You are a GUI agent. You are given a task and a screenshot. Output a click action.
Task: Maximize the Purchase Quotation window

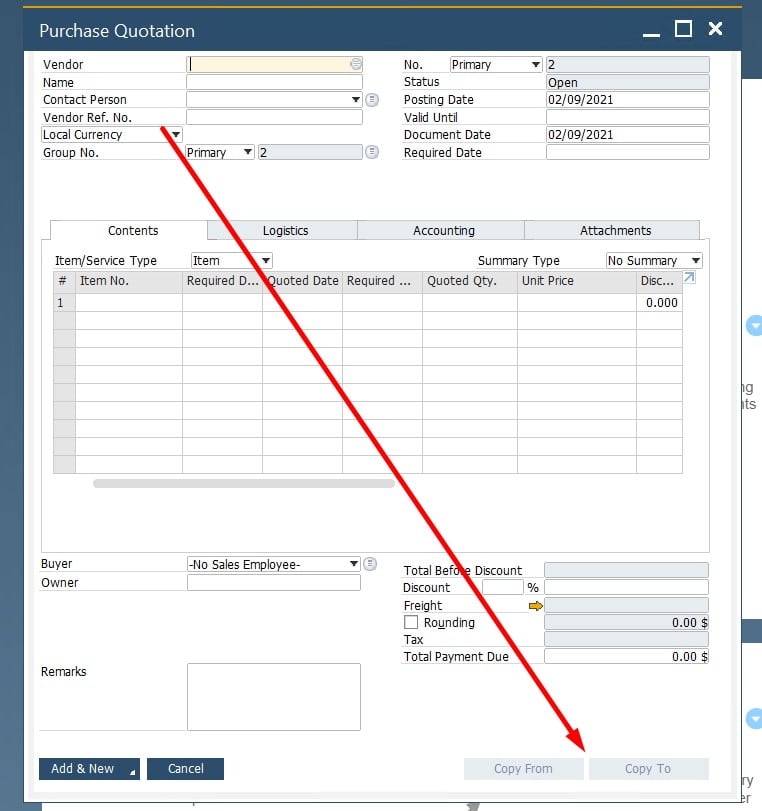[683, 28]
